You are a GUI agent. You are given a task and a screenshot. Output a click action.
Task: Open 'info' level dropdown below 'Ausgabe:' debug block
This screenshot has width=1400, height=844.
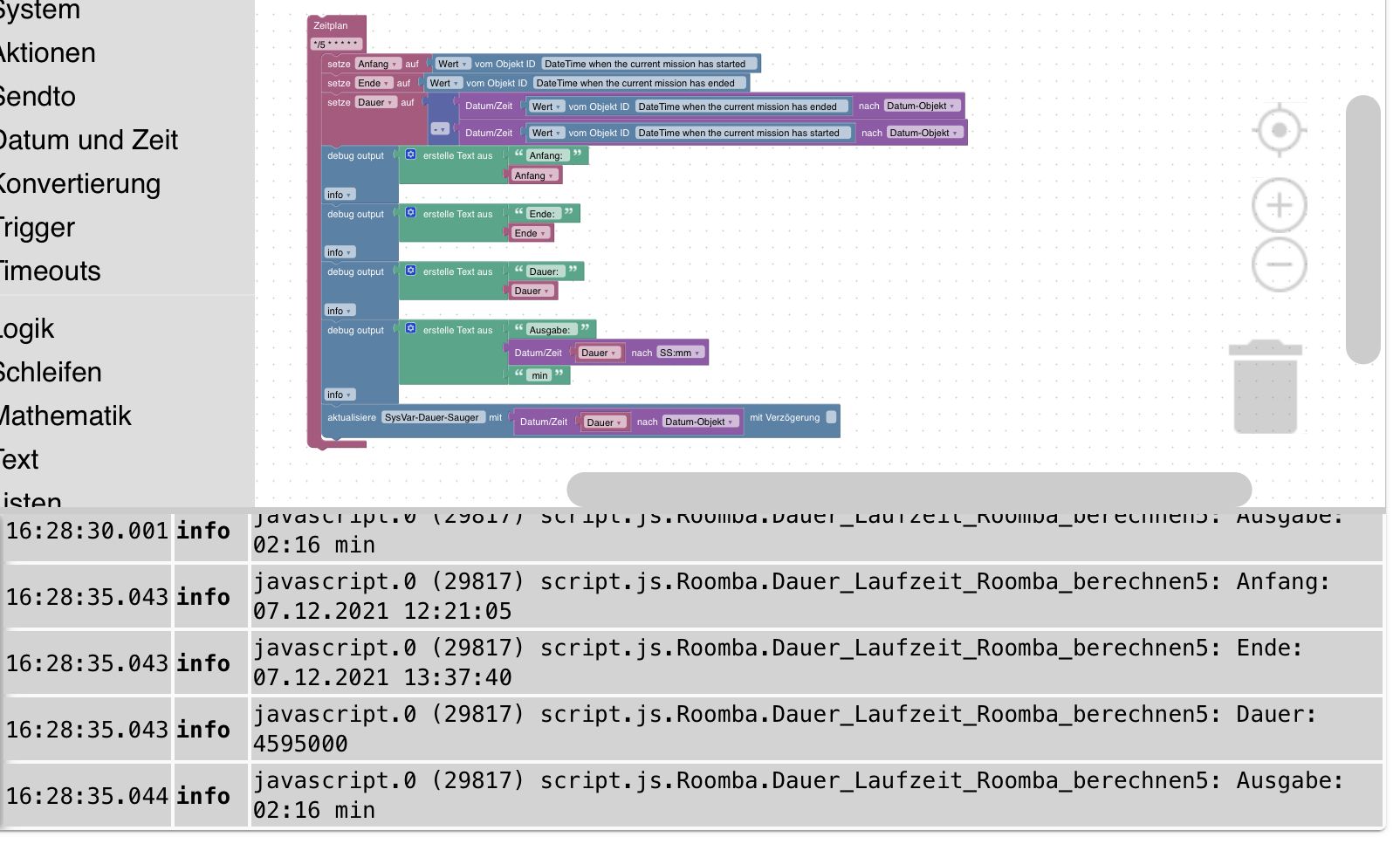pyautogui.click(x=340, y=395)
